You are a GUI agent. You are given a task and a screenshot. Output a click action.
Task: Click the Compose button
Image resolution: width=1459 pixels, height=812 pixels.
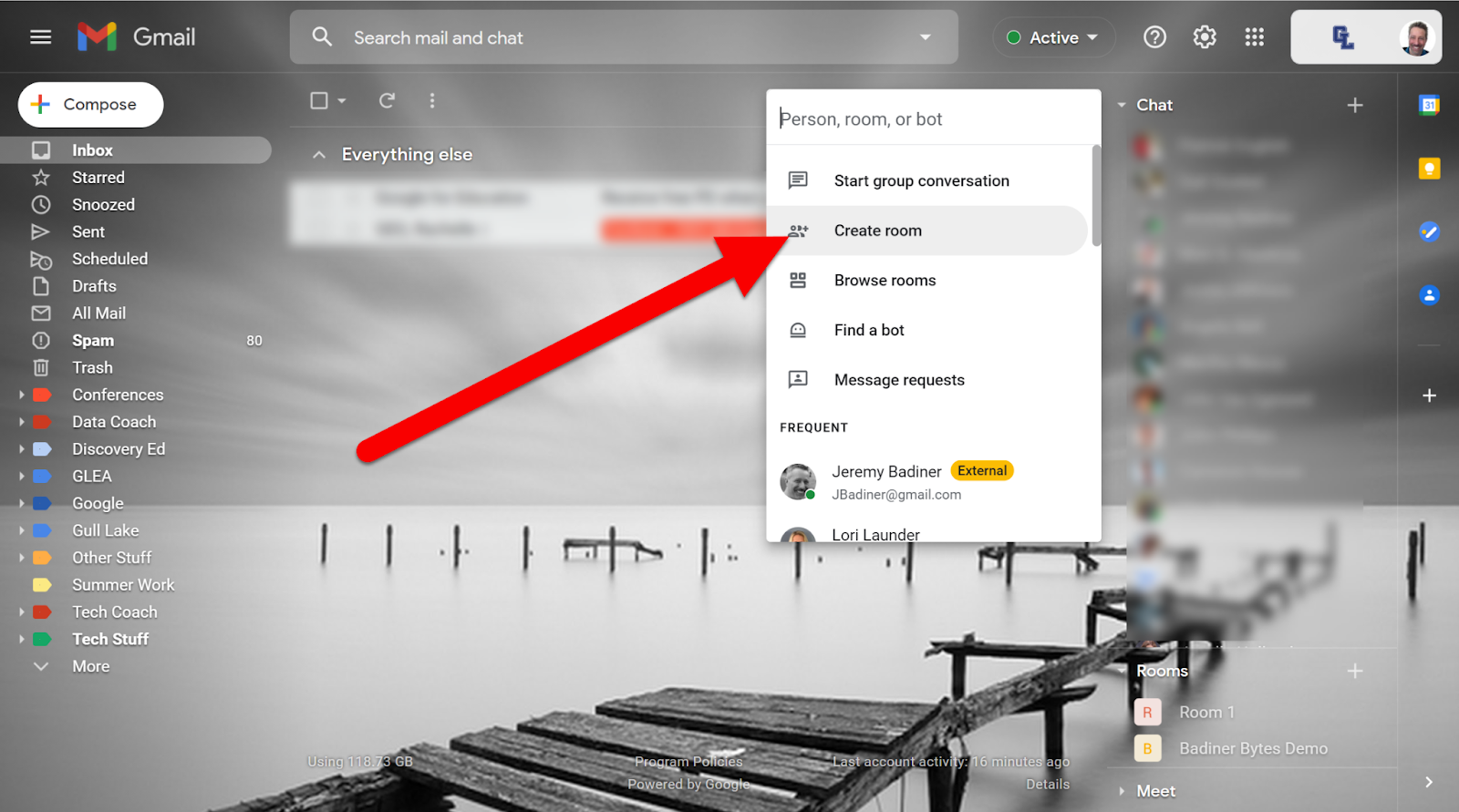click(90, 105)
